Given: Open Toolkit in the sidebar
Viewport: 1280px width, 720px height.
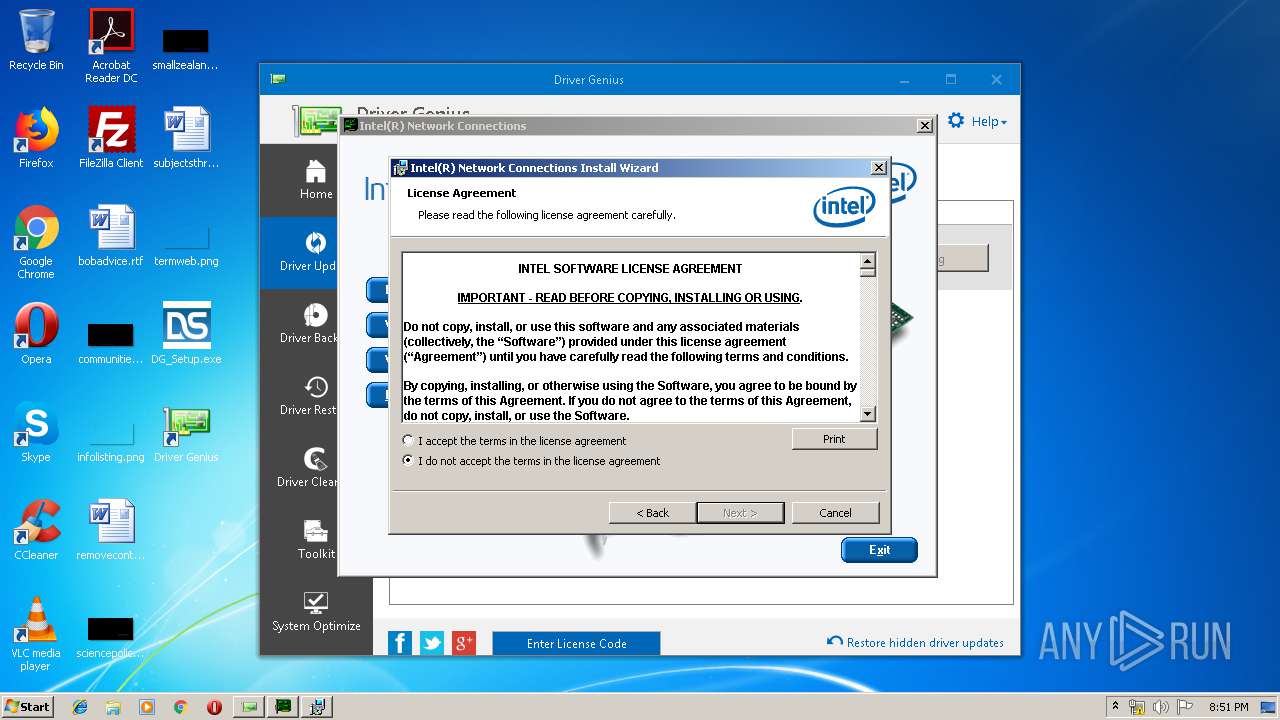Looking at the screenshot, I should pos(316,541).
